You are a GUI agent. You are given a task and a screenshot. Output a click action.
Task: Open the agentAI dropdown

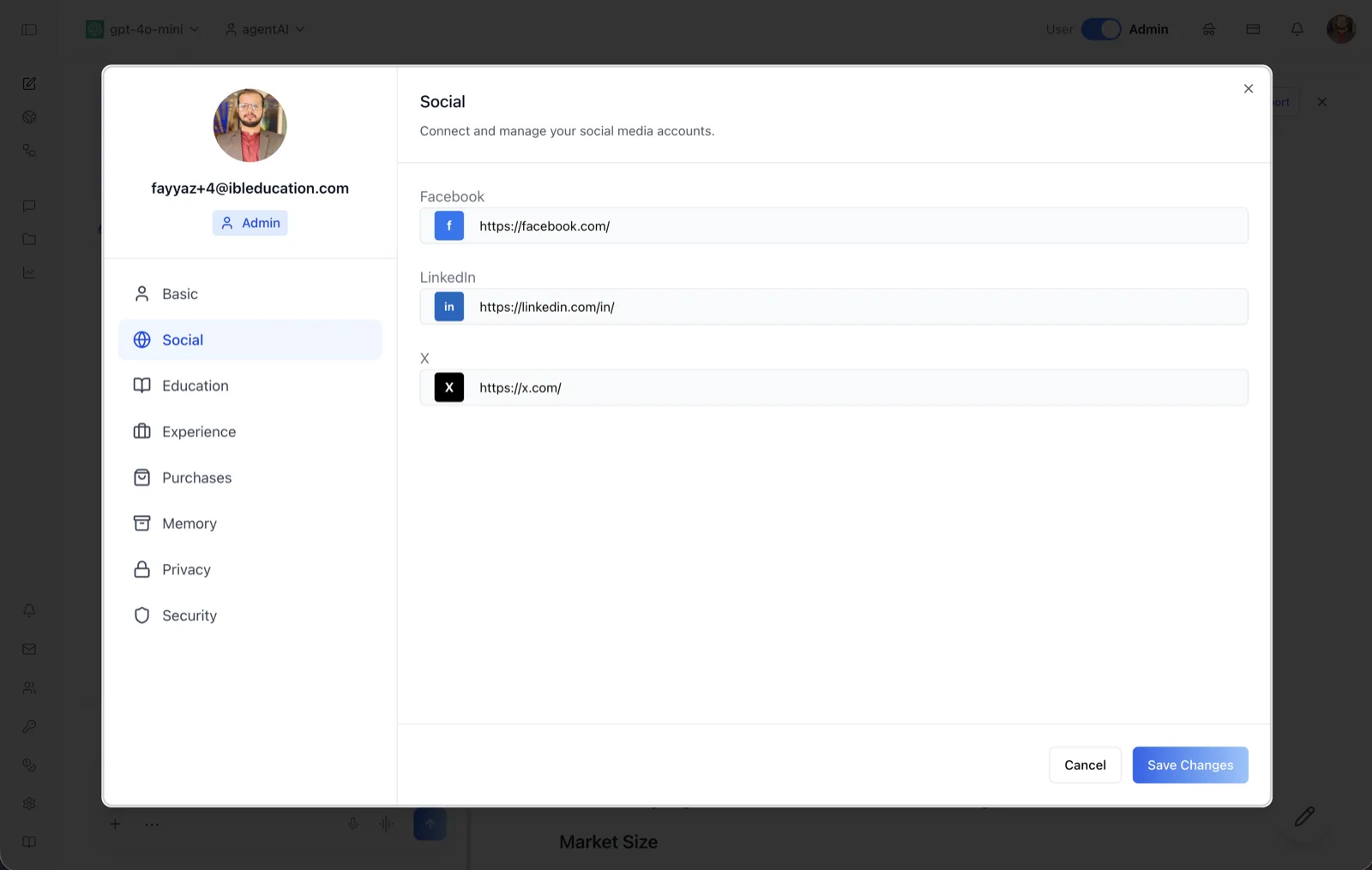pyautogui.click(x=265, y=29)
